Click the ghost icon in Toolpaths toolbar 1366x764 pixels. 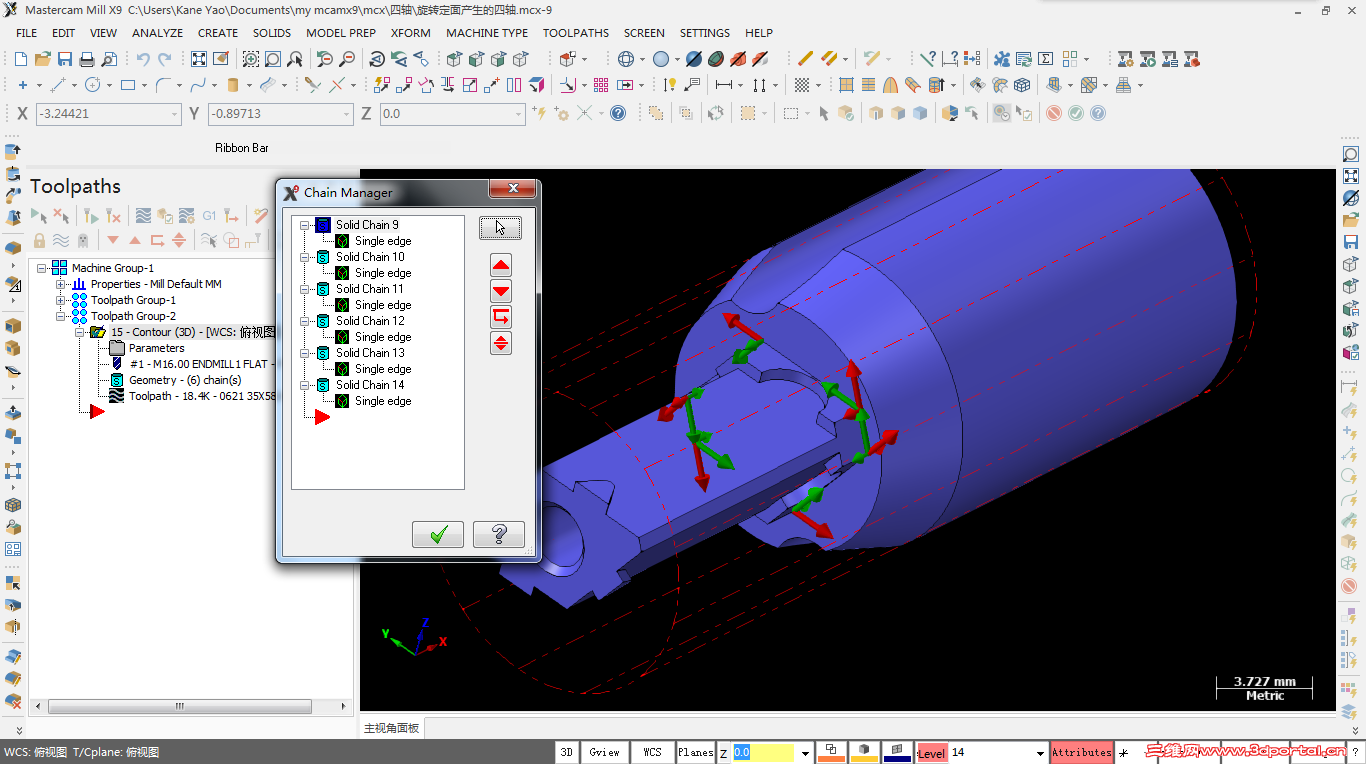(83, 240)
